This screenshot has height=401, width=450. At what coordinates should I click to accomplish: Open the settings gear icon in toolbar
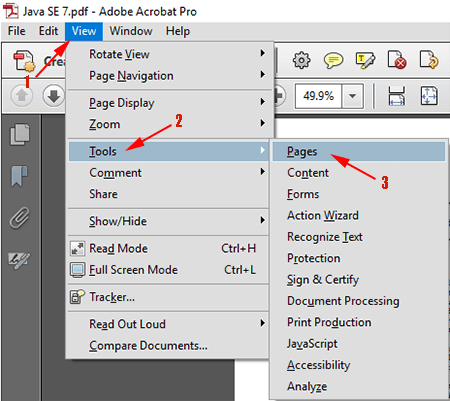tap(301, 61)
